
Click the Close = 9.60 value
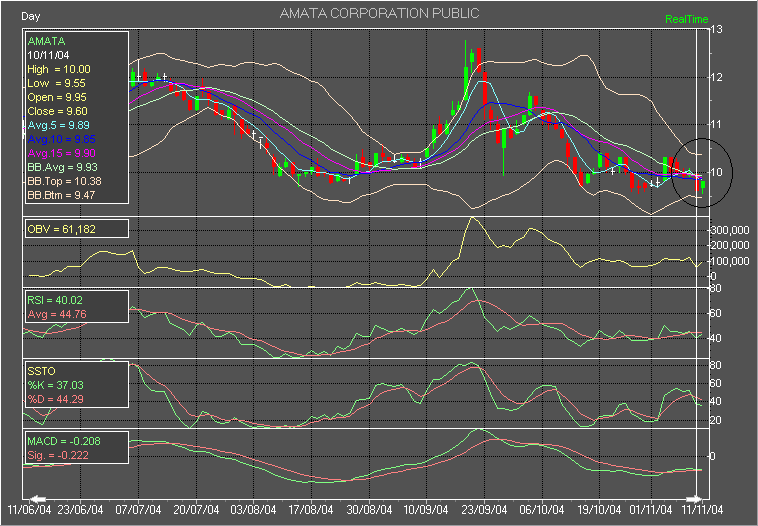tap(58, 111)
